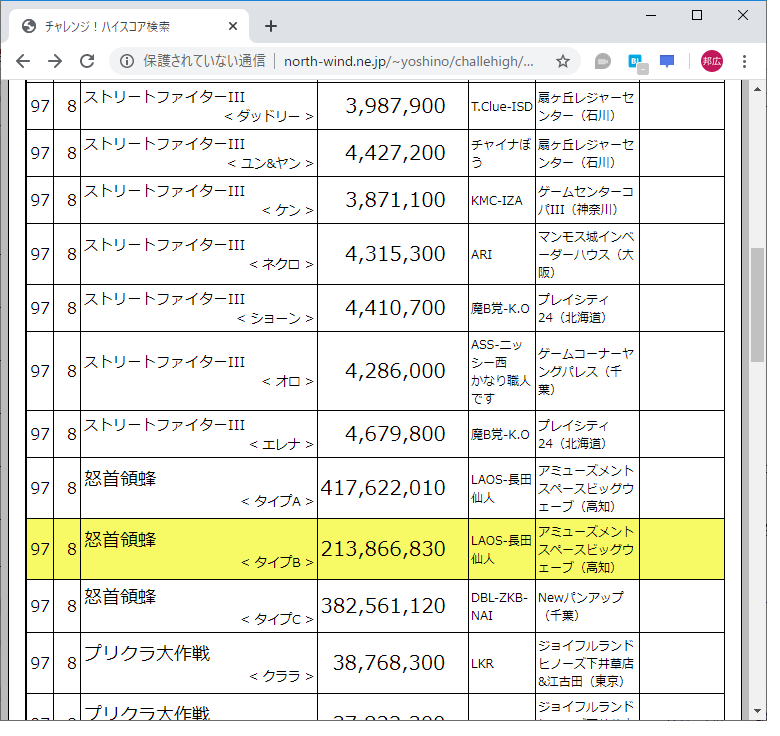Open the blue B! bookmark extension
Viewport: 780px width, 736px height.
[x=636, y=62]
